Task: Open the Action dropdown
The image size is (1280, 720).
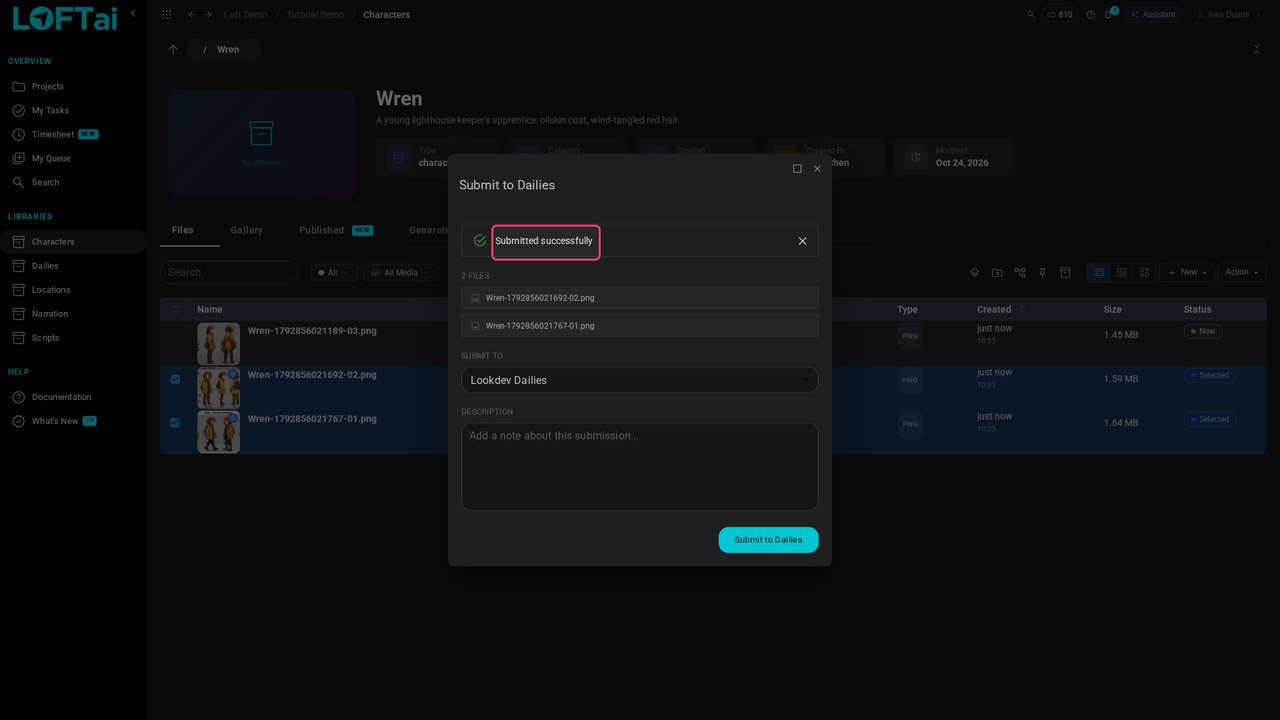Action: (1242, 272)
